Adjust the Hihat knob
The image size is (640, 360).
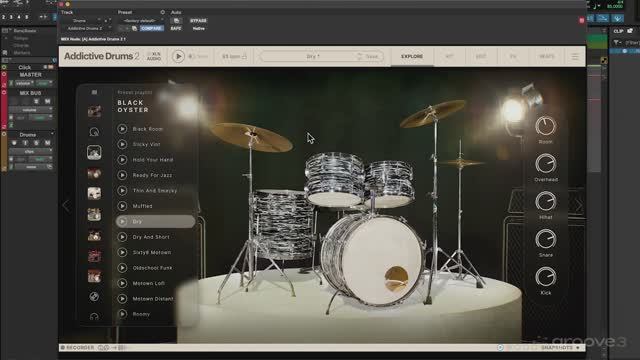click(545, 202)
